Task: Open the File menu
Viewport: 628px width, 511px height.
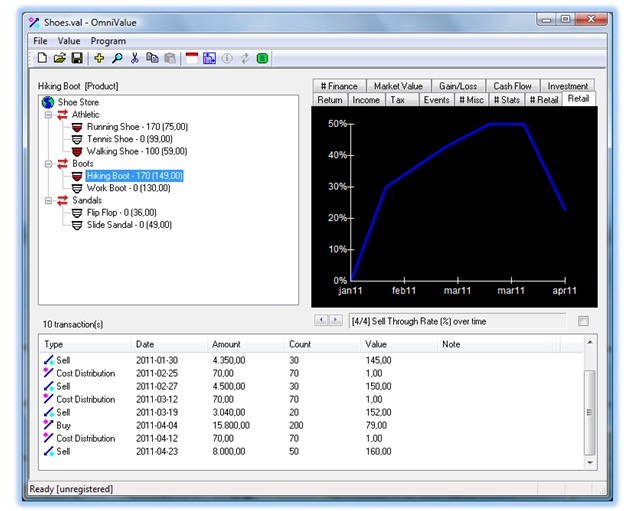Action: click(40, 41)
